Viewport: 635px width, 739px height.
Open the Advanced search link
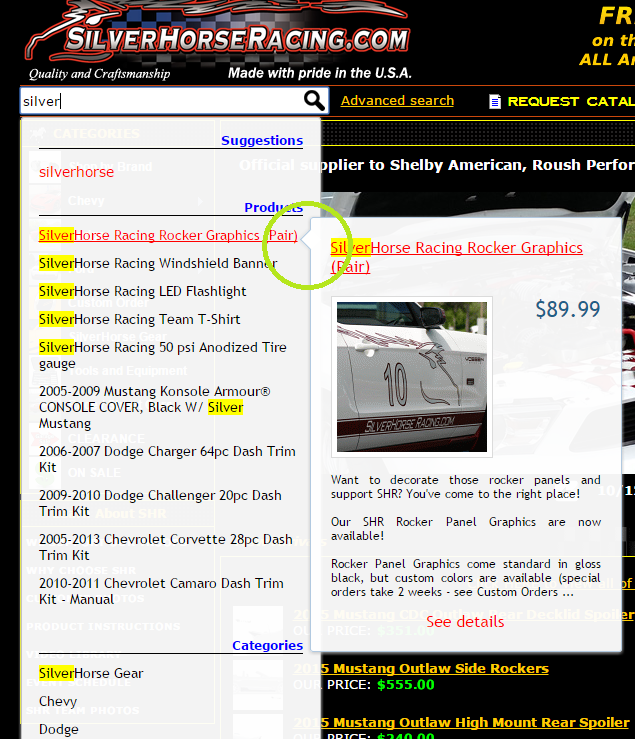coord(397,101)
